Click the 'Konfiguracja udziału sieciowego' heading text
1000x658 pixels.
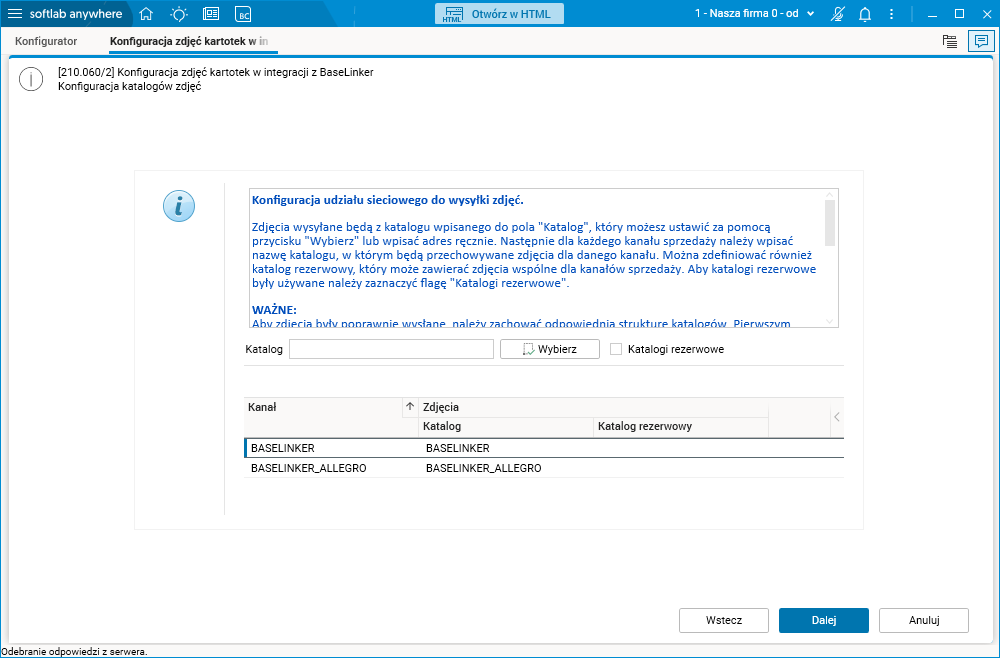pyautogui.click(x=388, y=200)
